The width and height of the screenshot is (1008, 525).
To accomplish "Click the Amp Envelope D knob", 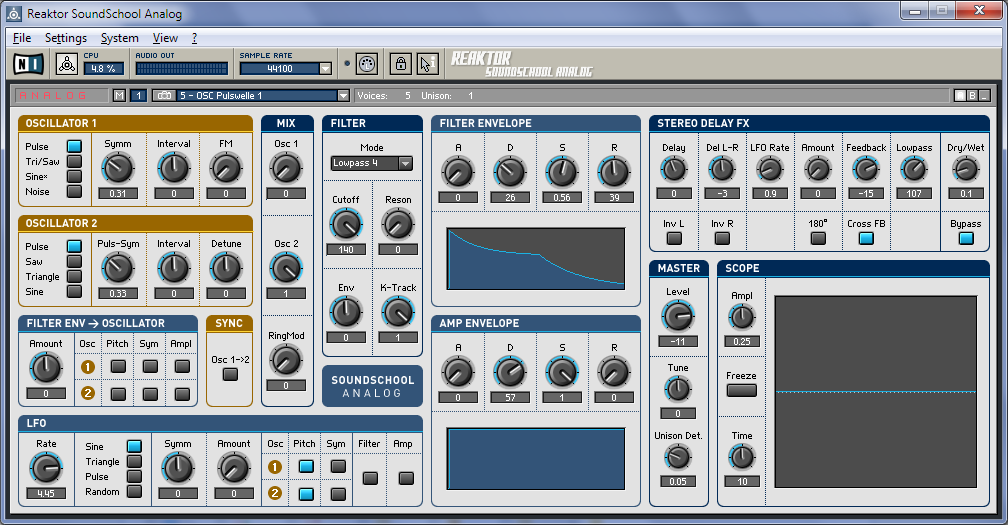I will click(510, 372).
